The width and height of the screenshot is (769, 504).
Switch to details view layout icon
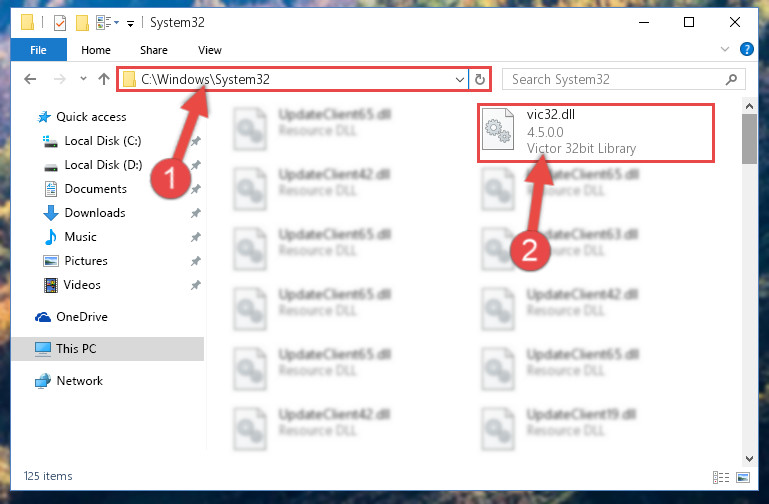click(x=720, y=477)
